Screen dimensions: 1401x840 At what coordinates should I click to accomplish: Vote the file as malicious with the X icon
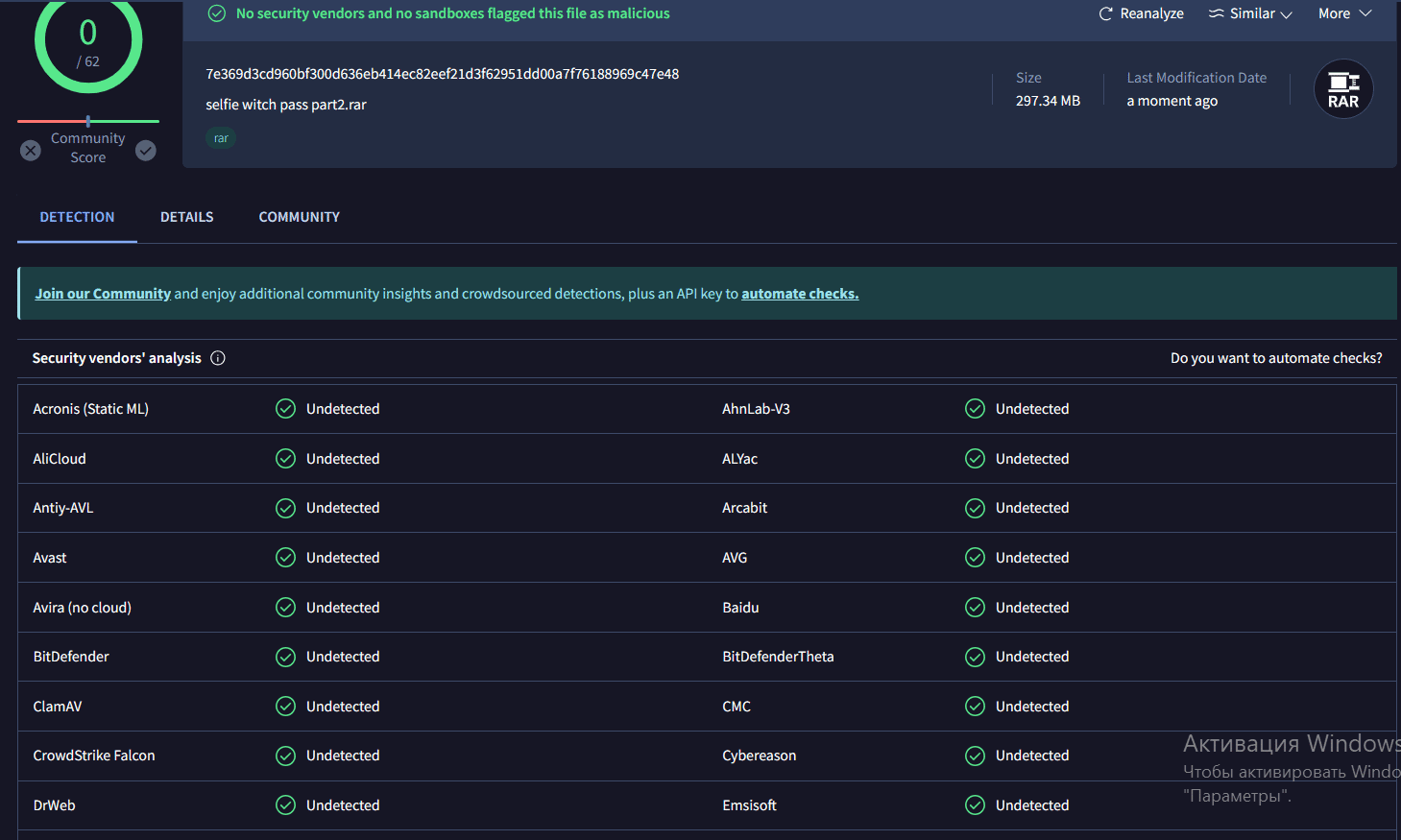[x=30, y=151]
